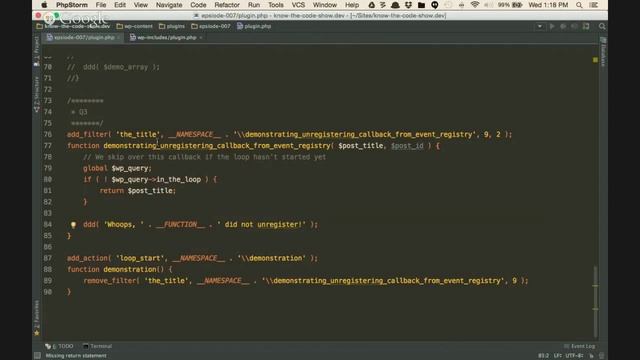This screenshot has height=360, width=640.
Task: Click line number 76 in the gutter
Action: click(x=48, y=134)
